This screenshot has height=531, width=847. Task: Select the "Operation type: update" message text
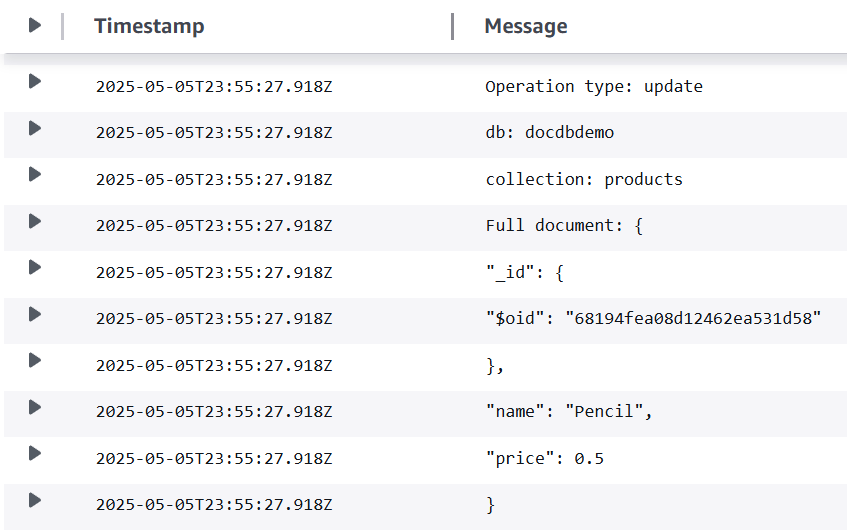pos(594,87)
